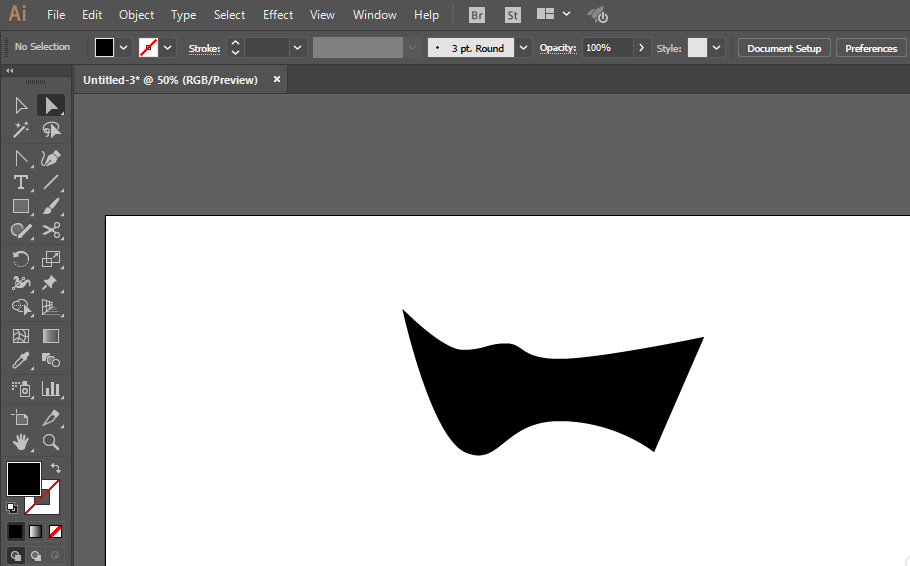Image resolution: width=910 pixels, height=566 pixels.
Task: Swap fill and stroke colors
Action: pyautogui.click(x=57, y=467)
